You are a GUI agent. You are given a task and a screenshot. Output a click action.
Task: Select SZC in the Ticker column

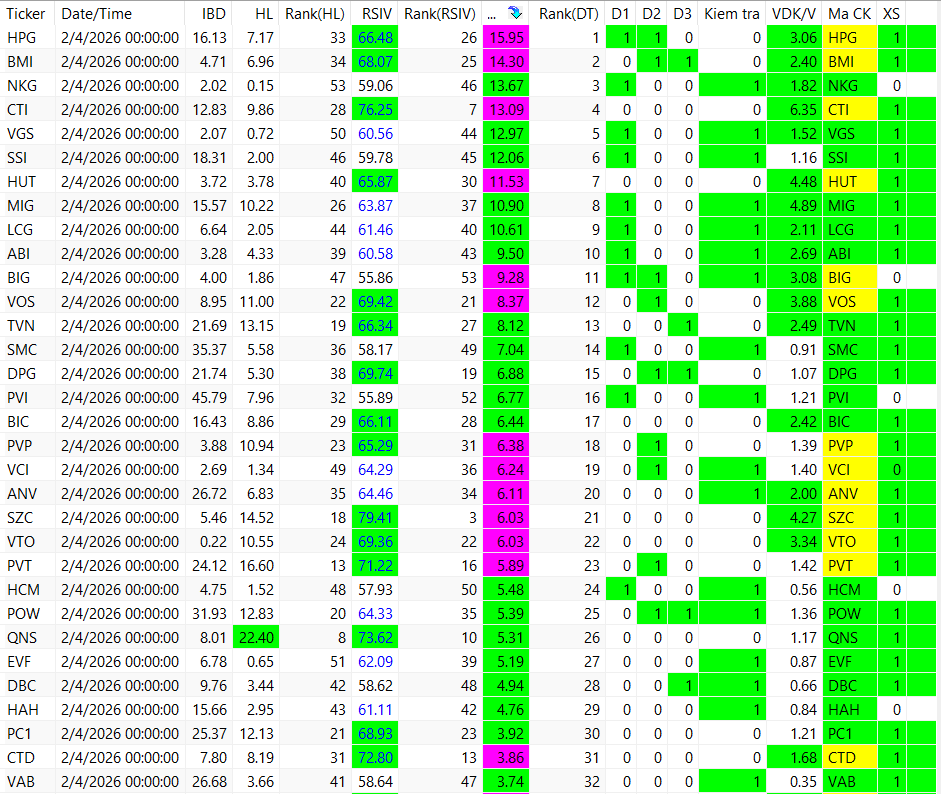20,518
